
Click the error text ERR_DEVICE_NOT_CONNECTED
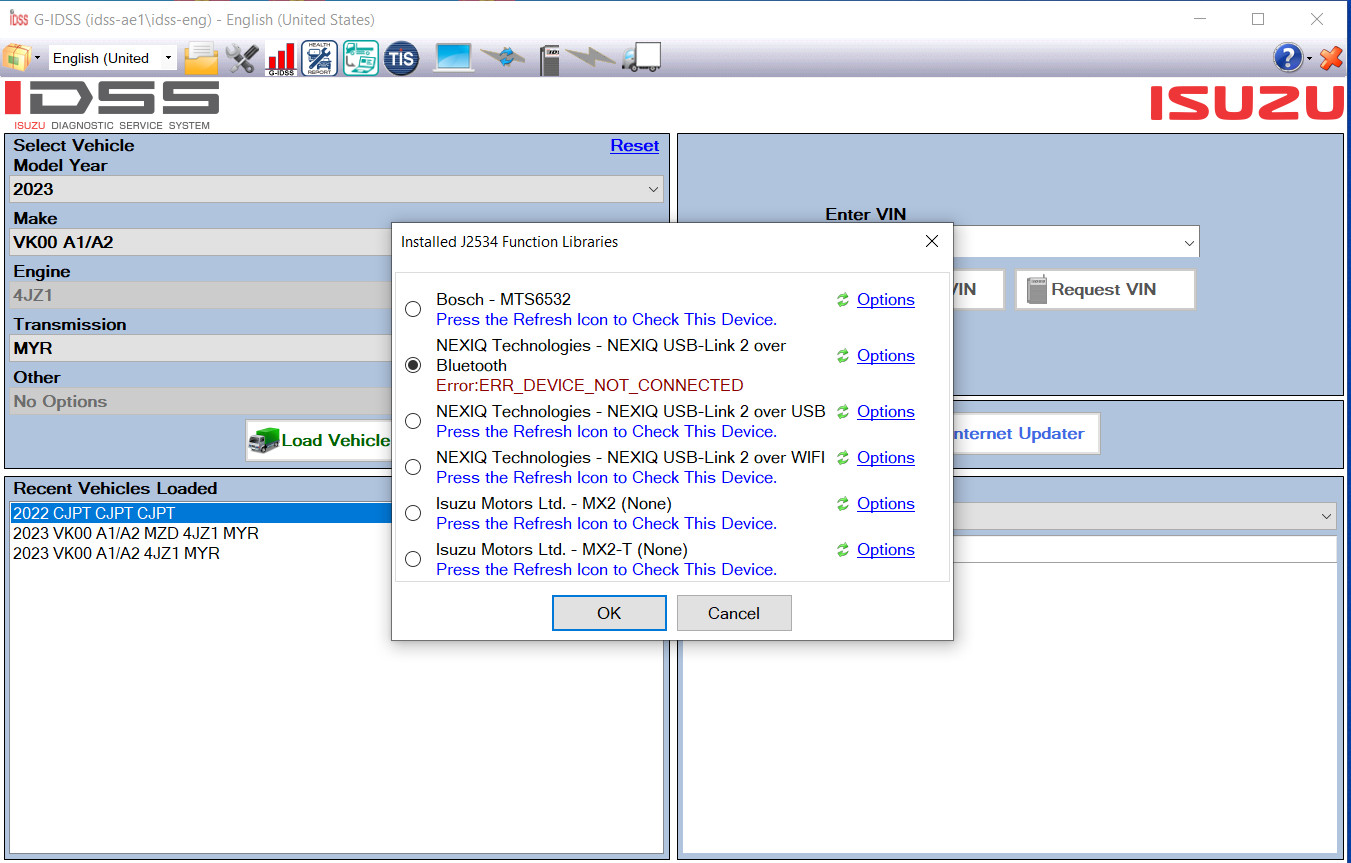coord(590,386)
